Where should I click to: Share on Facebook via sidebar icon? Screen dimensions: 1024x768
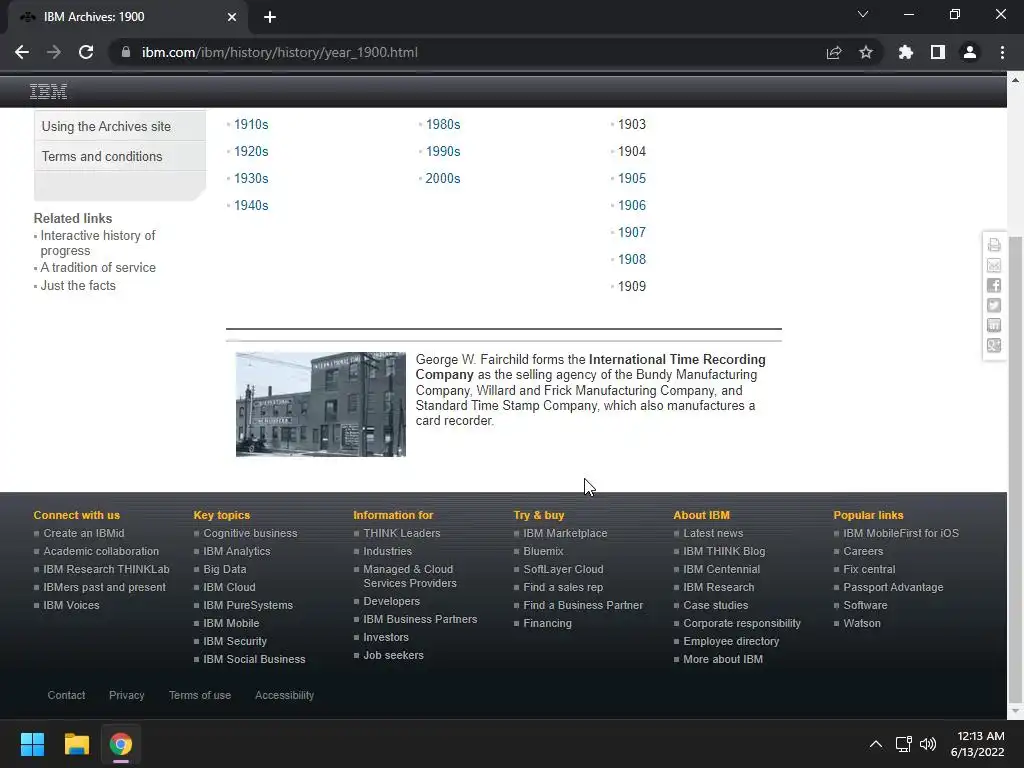[994, 285]
